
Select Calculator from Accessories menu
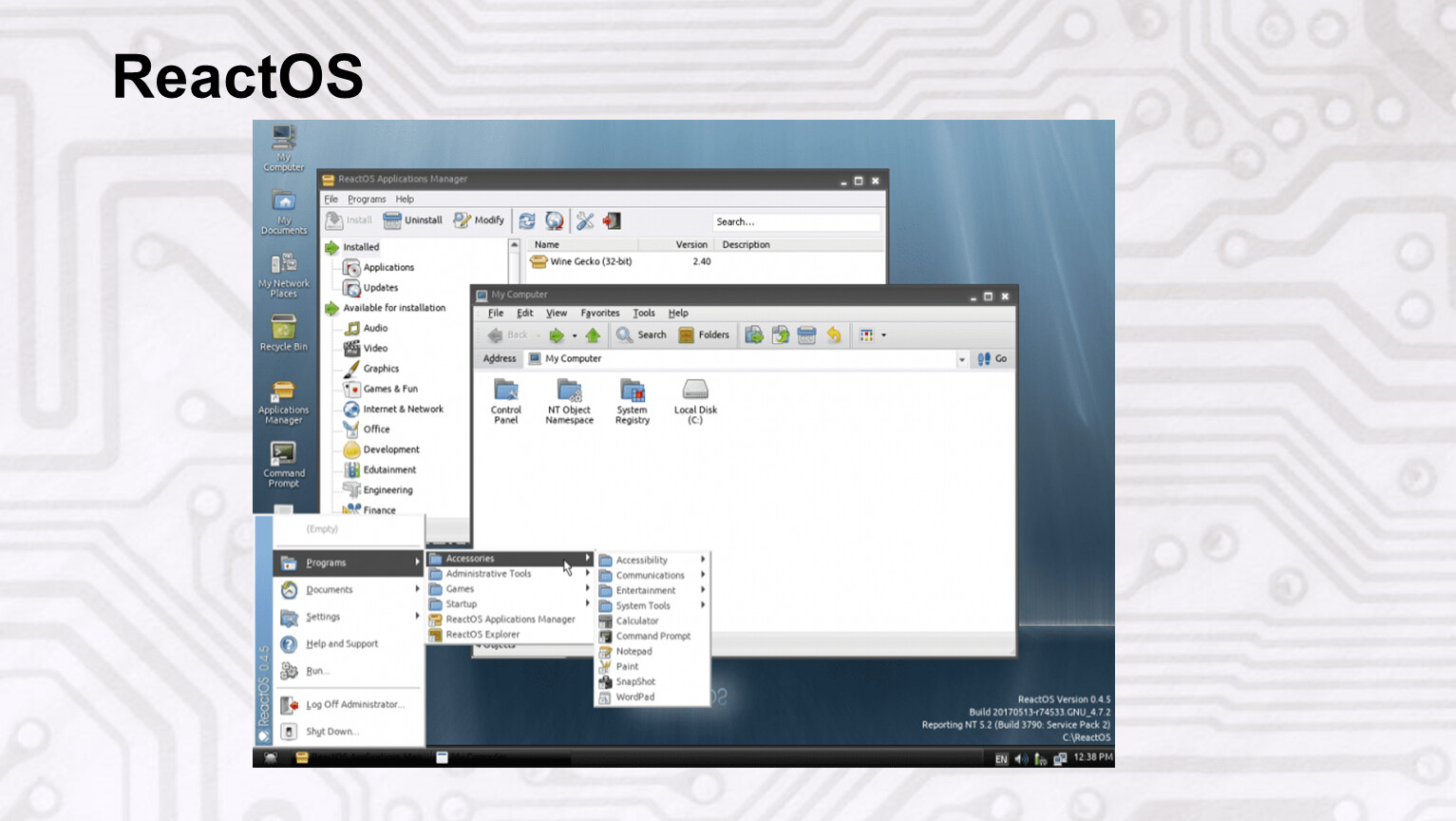tap(636, 621)
